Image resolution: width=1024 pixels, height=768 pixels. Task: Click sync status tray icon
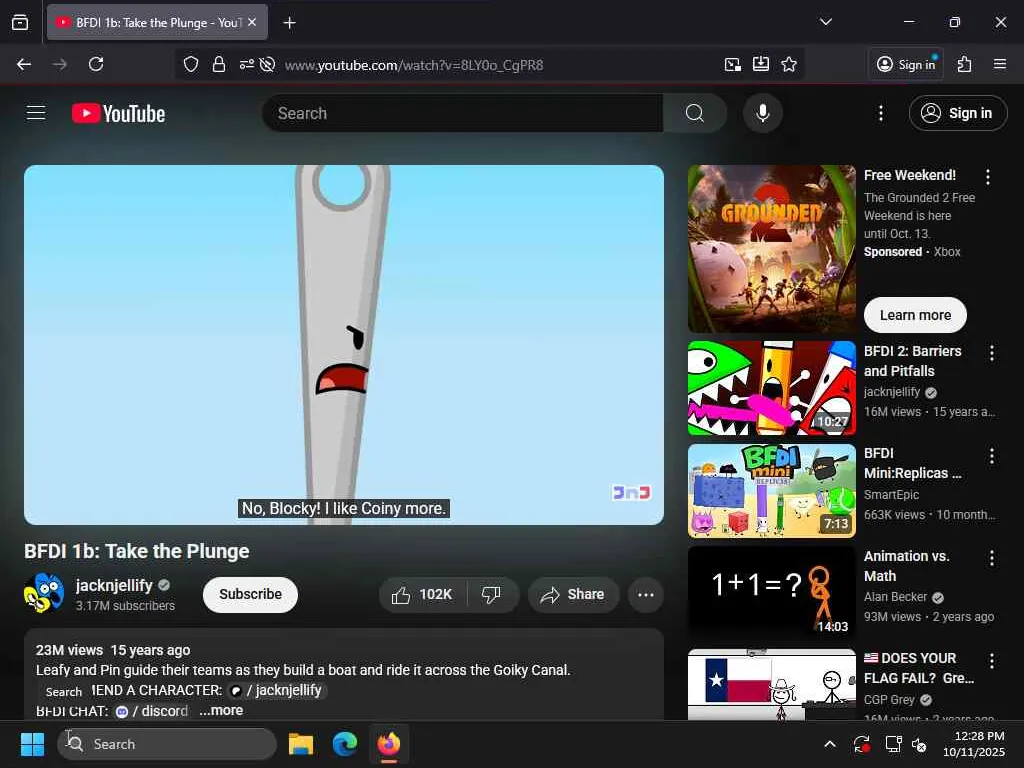pyautogui.click(x=861, y=744)
